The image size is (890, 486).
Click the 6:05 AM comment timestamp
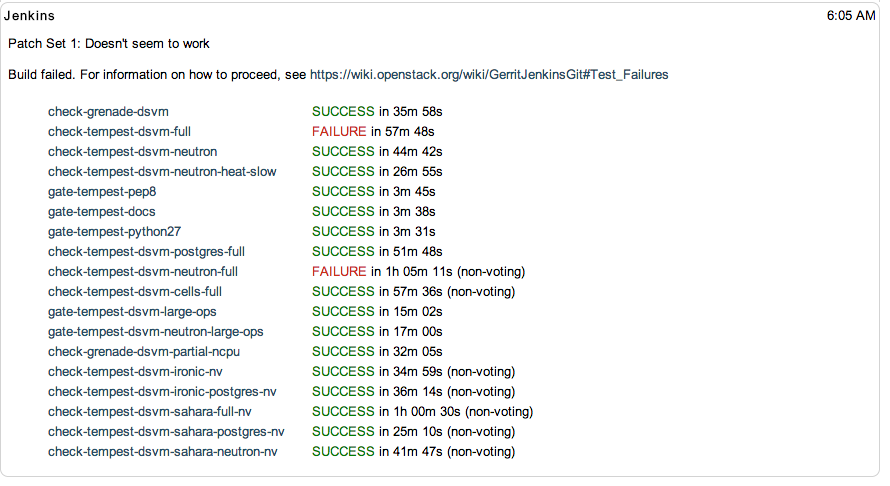[x=850, y=16]
